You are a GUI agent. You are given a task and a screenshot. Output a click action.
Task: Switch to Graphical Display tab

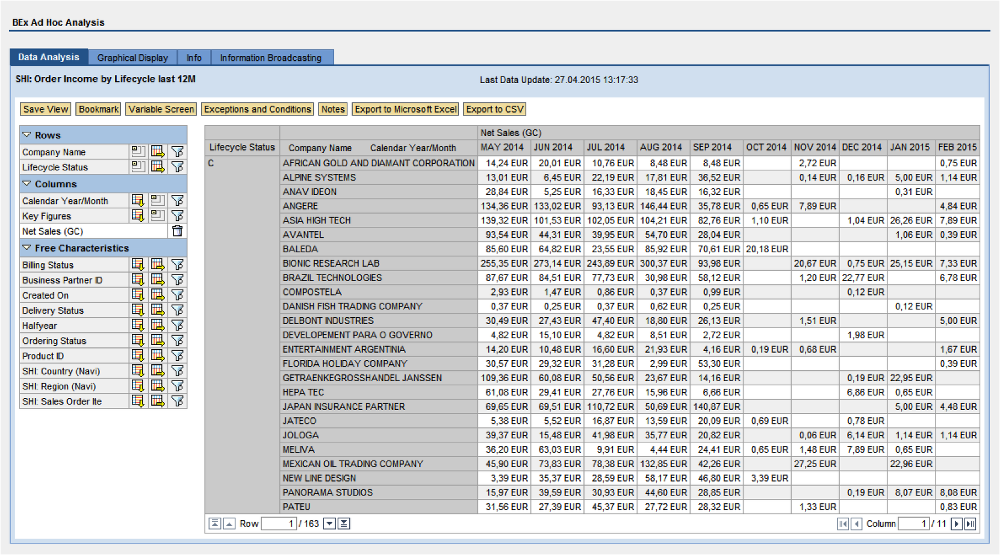click(x=133, y=58)
